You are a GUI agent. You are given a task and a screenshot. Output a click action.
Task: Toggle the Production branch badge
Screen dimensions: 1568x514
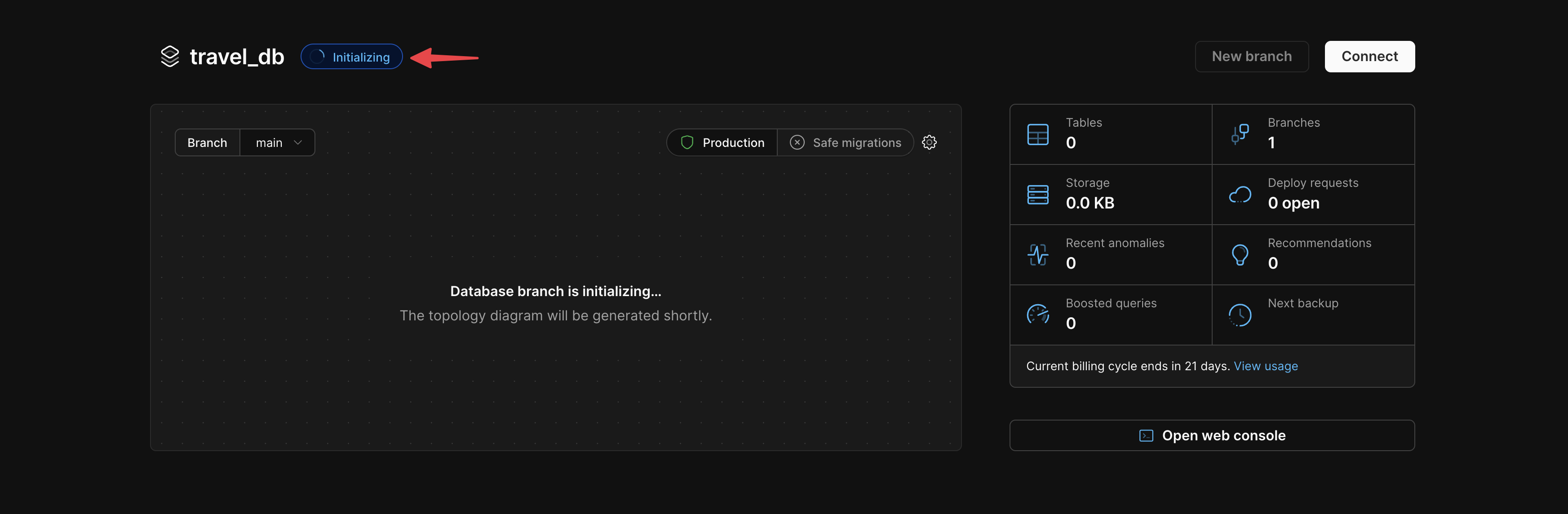[x=722, y=142]
